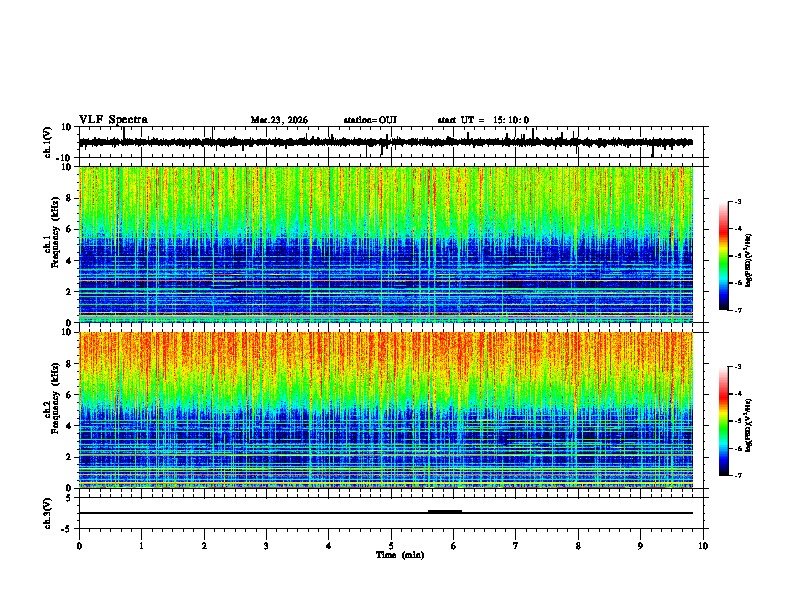Click the "ch.1(V)" waveform axis label

click(48, 142)
